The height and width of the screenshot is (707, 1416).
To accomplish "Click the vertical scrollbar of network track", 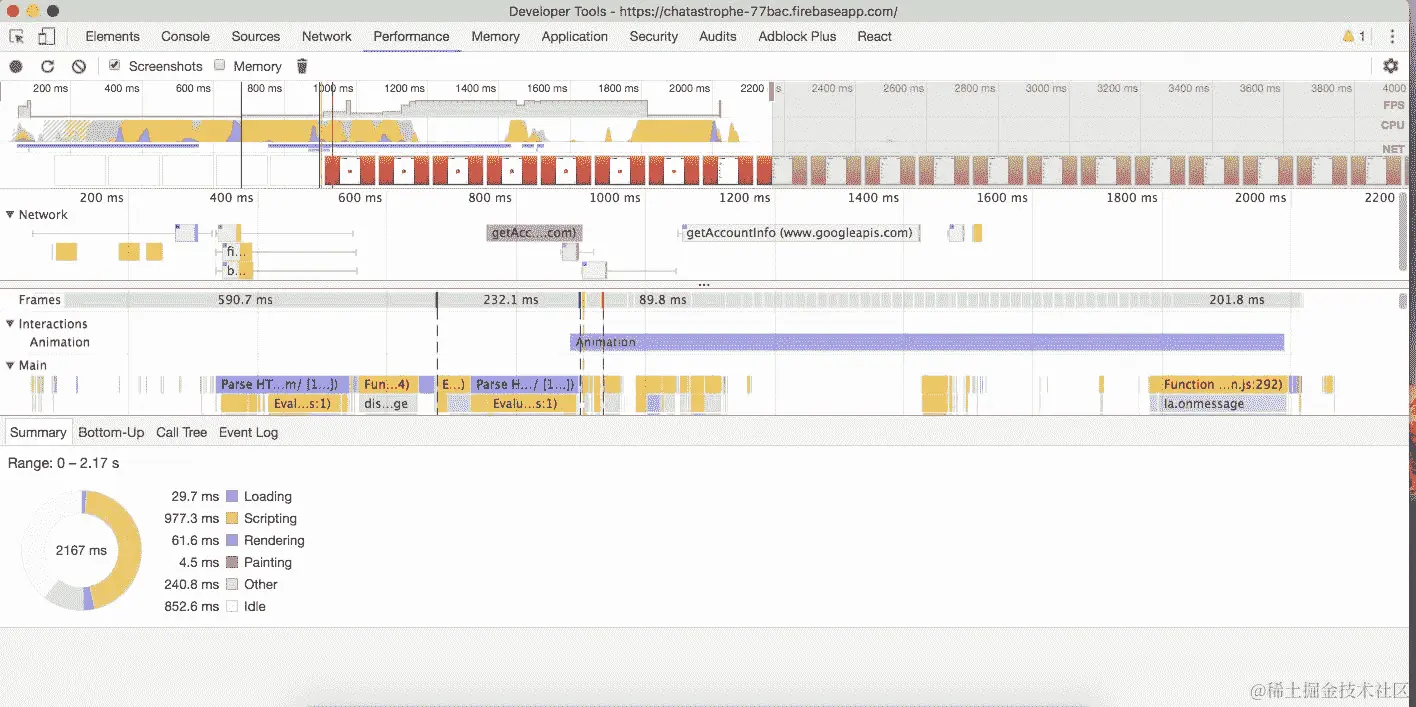I will [1405, 232].
